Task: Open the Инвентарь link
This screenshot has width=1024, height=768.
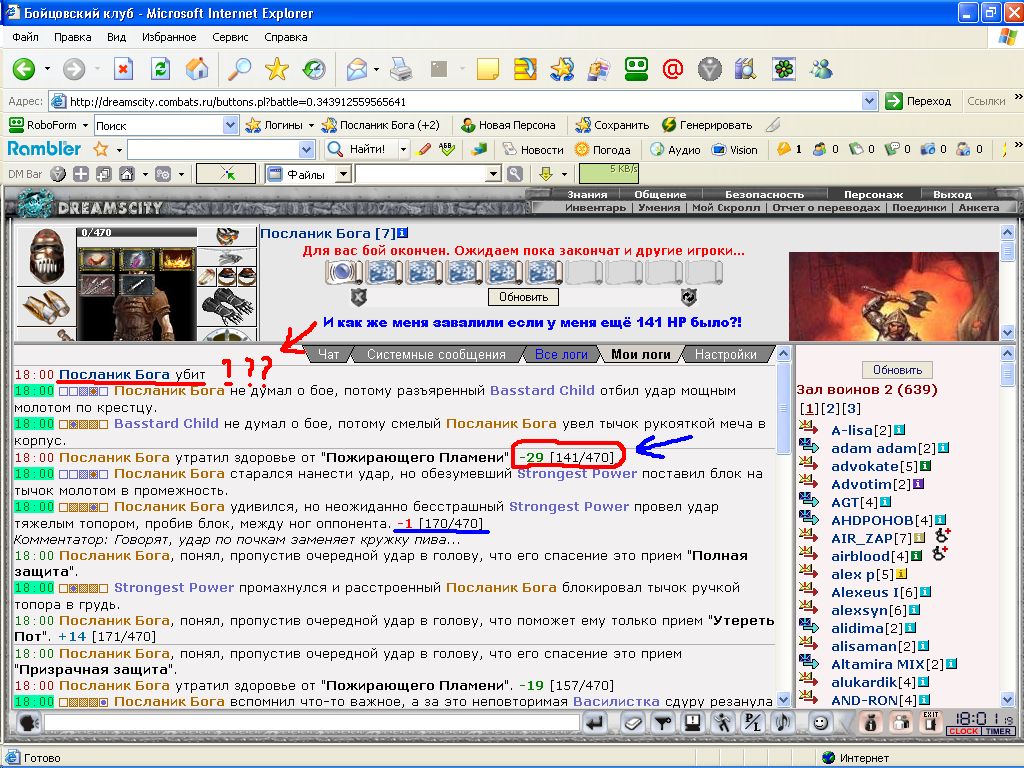Action: (595, 207)
